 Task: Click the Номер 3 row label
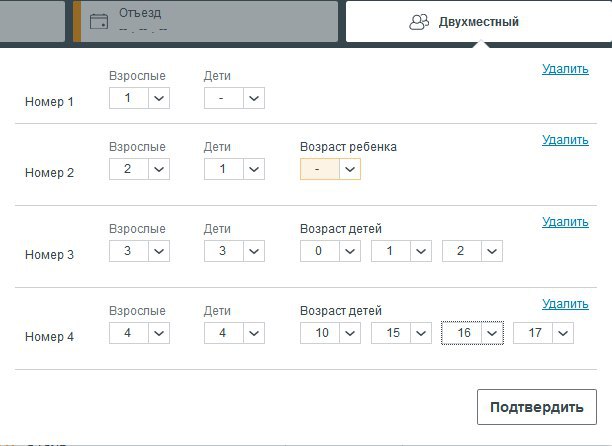tap(49, 255)
